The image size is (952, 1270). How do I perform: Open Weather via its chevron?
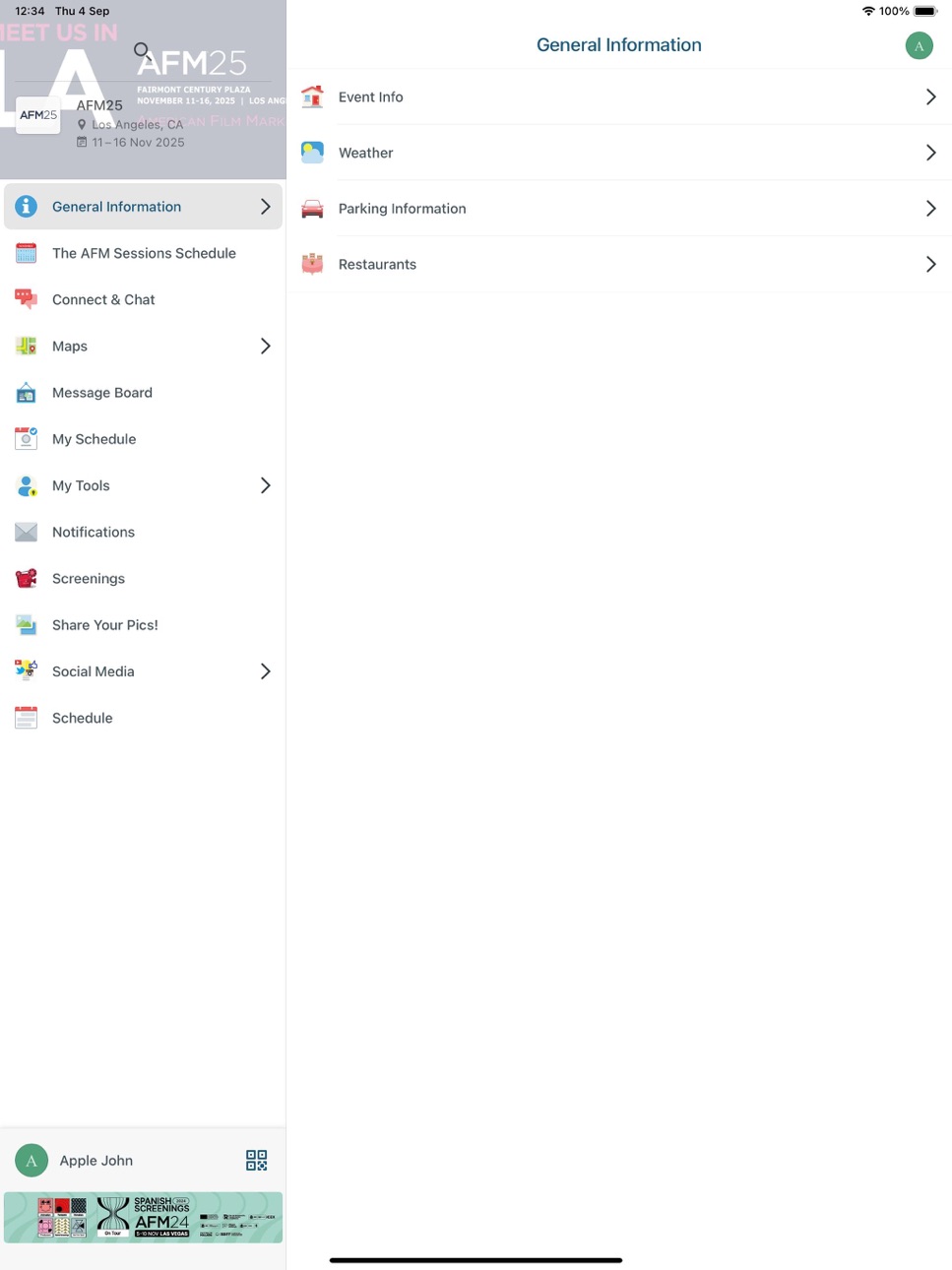[x=930, y=153]
